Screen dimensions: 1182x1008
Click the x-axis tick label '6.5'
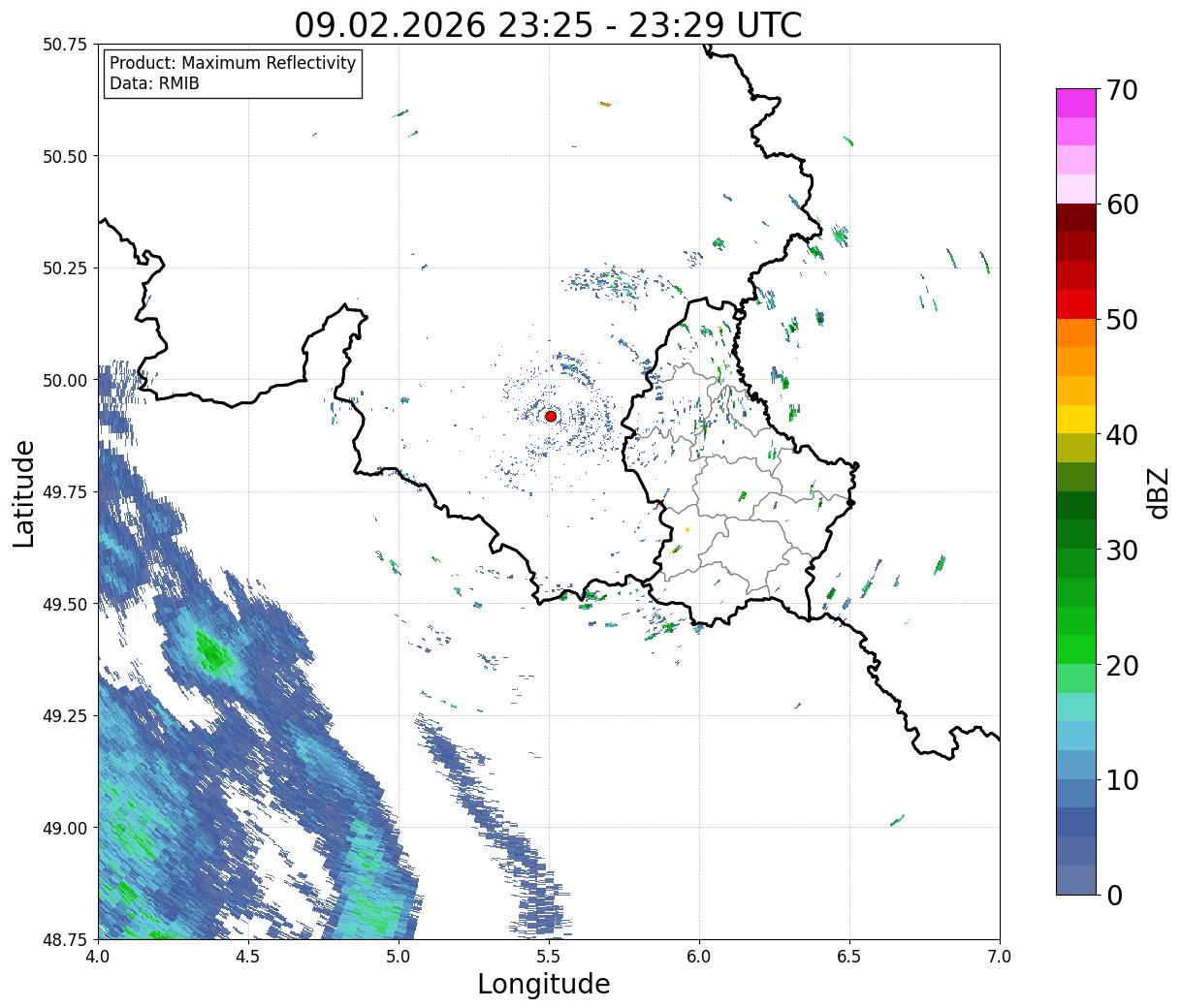(849, 956)
